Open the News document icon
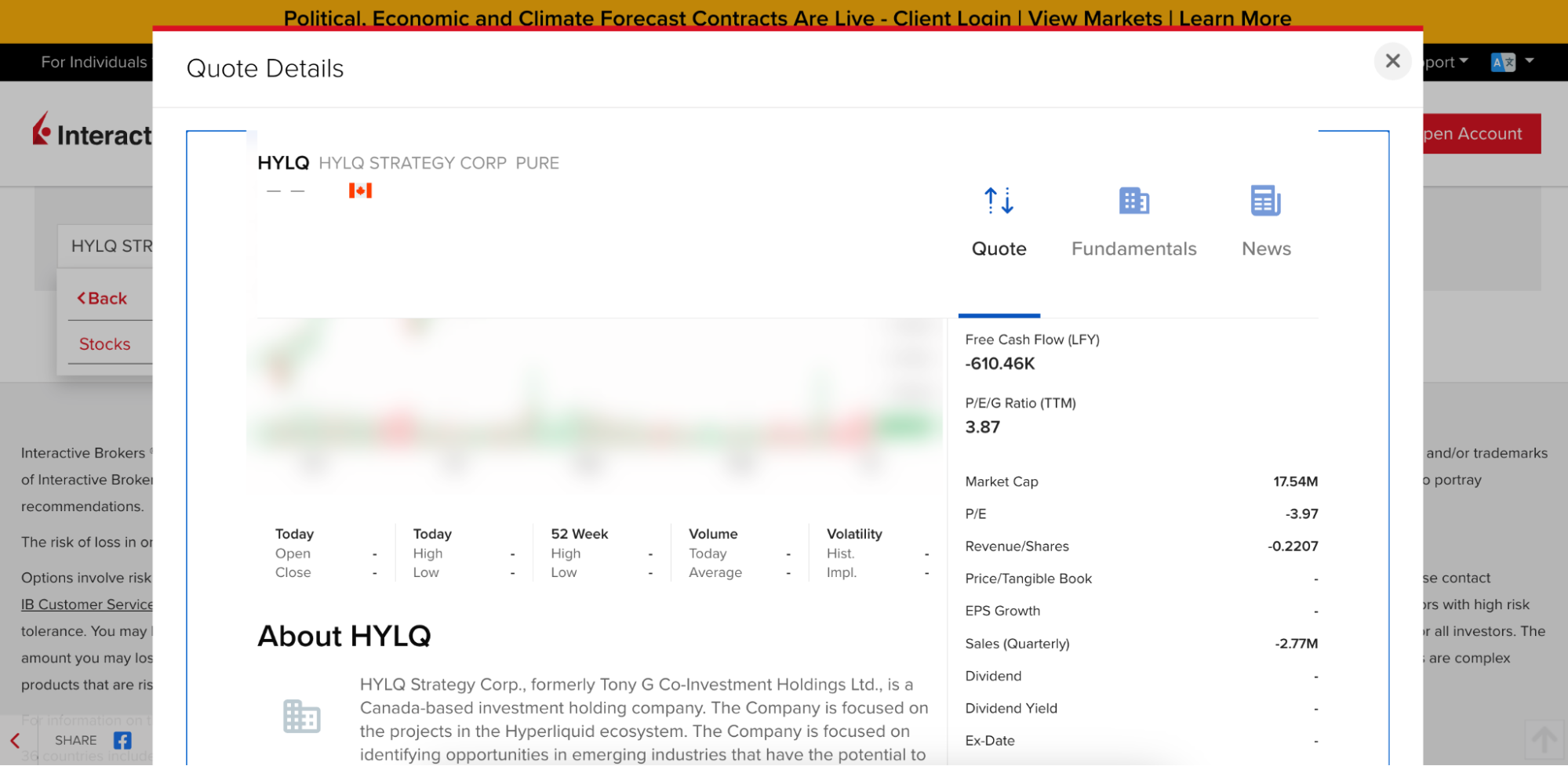The width and height of the screenshot is (1568, 766). (x=1265, y=201)
